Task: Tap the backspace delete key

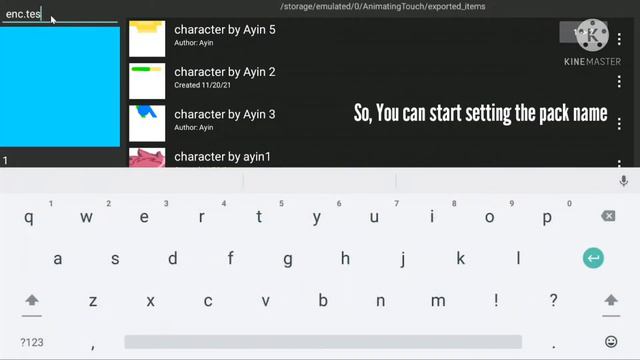Action: click(x=608, y=216)
